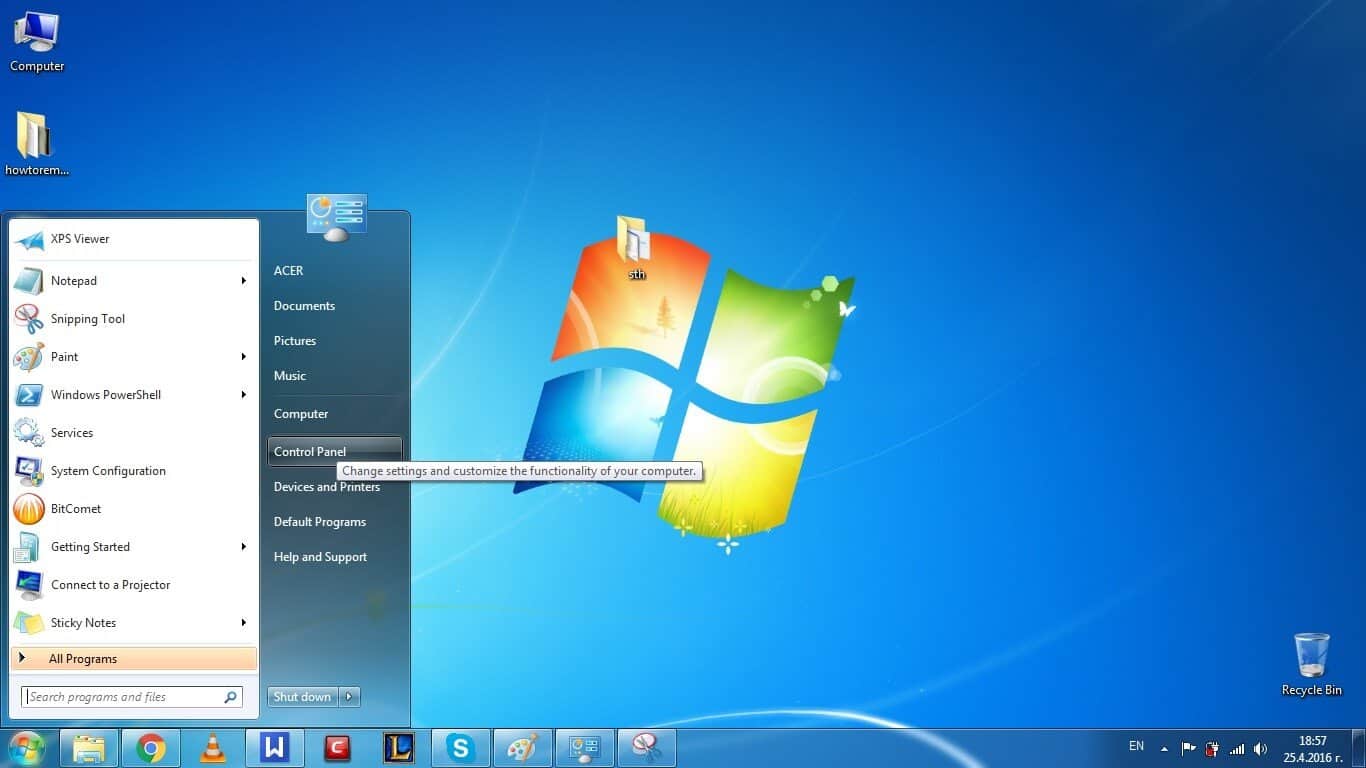Click the Start orb on the taskbar
The image size is (1366, 768).
pyautogui.click(x=27, y=748)
